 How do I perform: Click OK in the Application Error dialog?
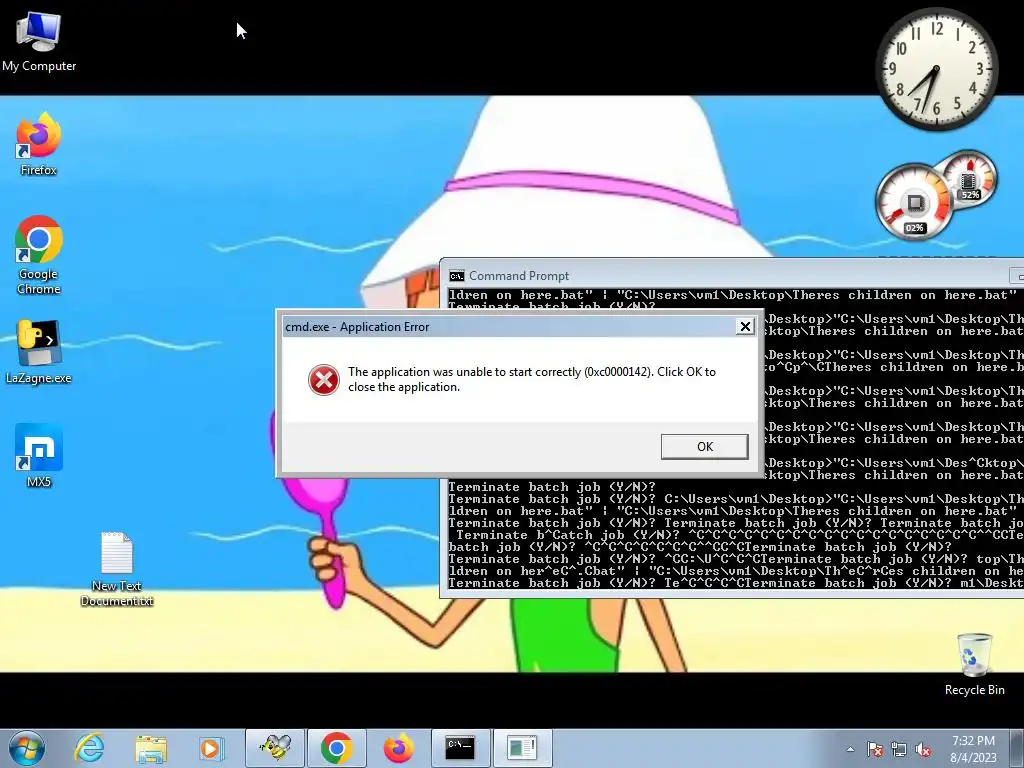click(704, 447)
